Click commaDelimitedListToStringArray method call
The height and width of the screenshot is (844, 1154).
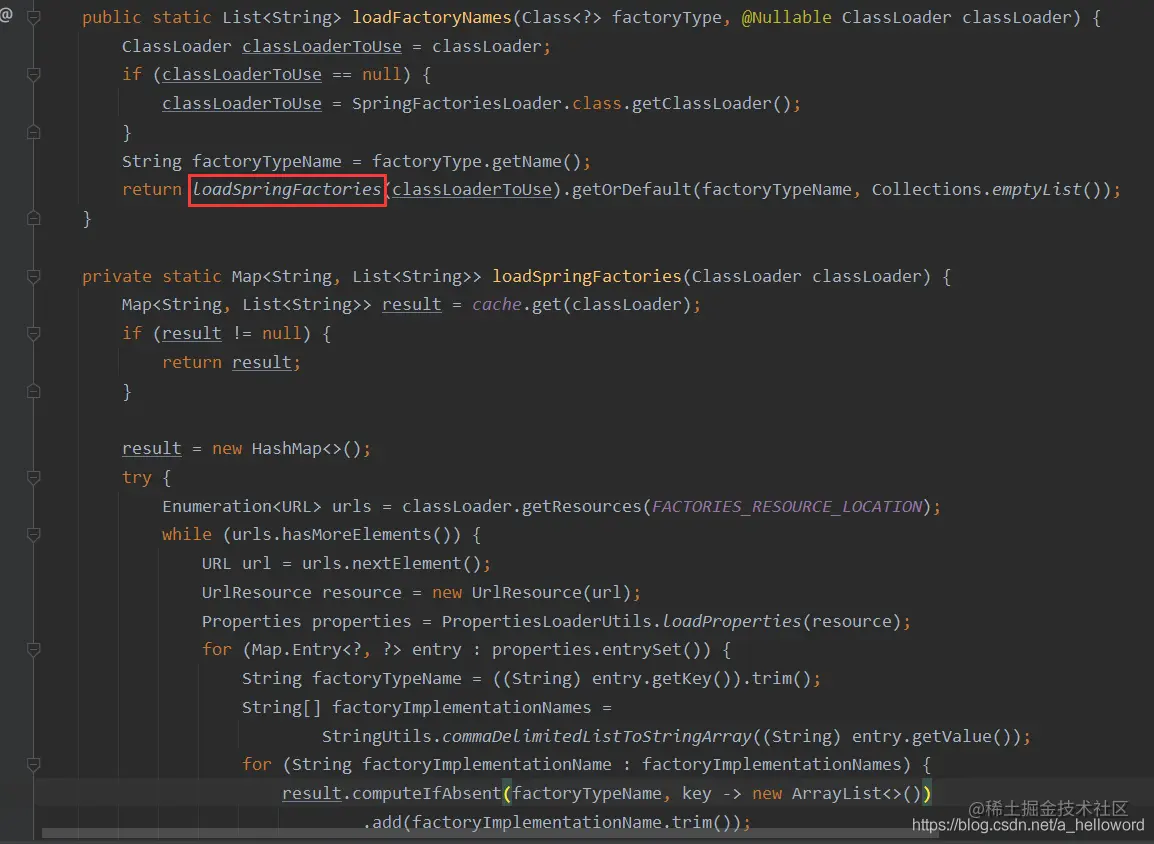[597, 737]
